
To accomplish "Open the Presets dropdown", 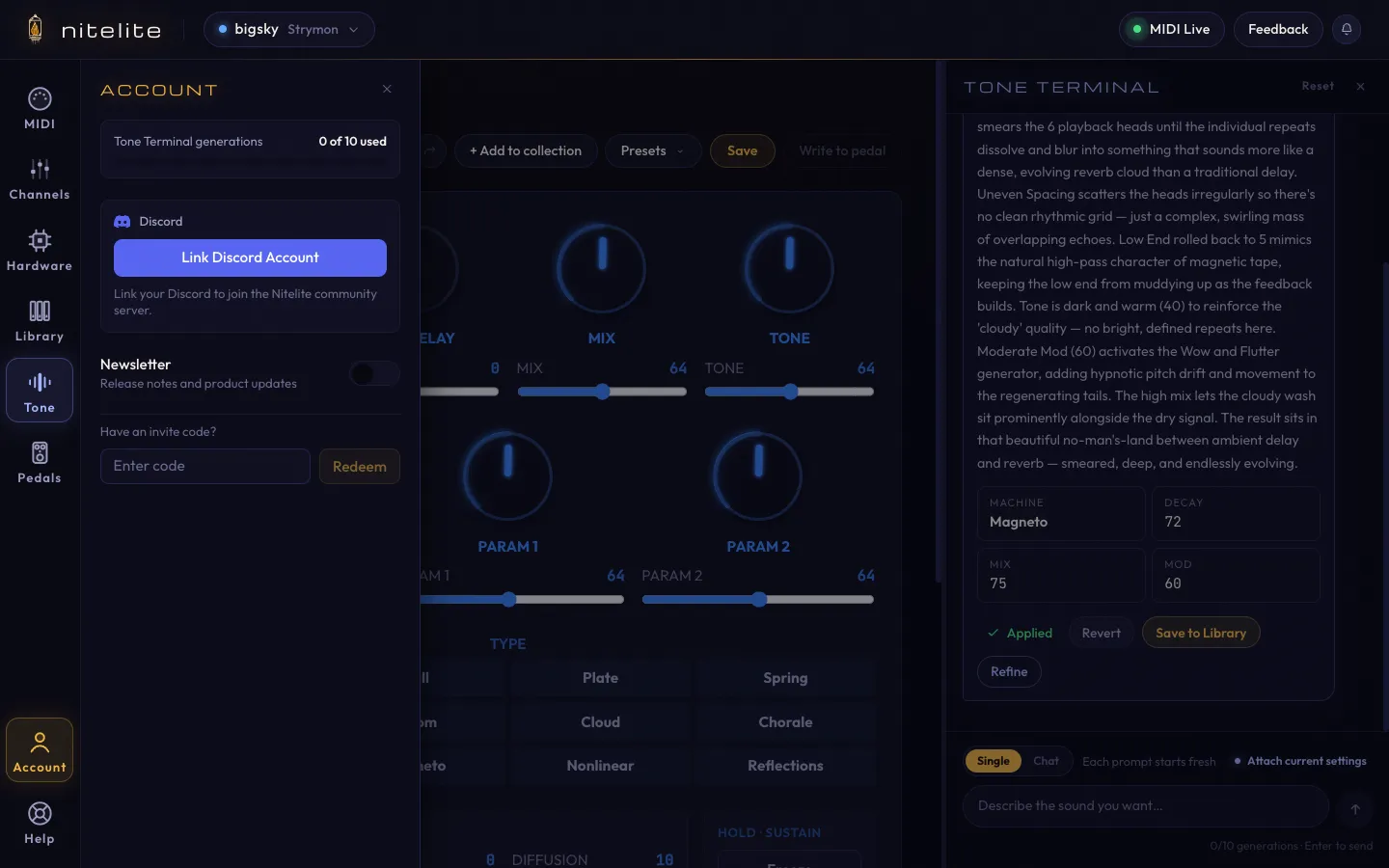I will pos(653,150).
